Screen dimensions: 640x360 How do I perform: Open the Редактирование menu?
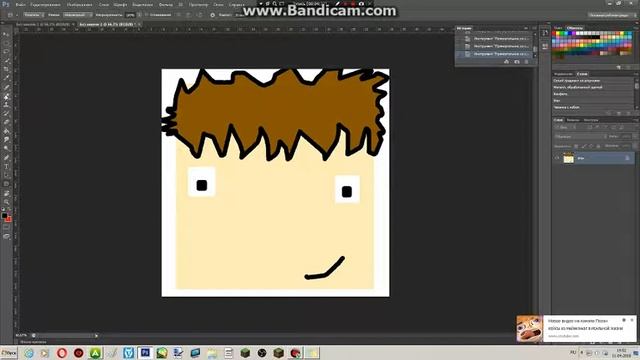click(x=46, y=4)
